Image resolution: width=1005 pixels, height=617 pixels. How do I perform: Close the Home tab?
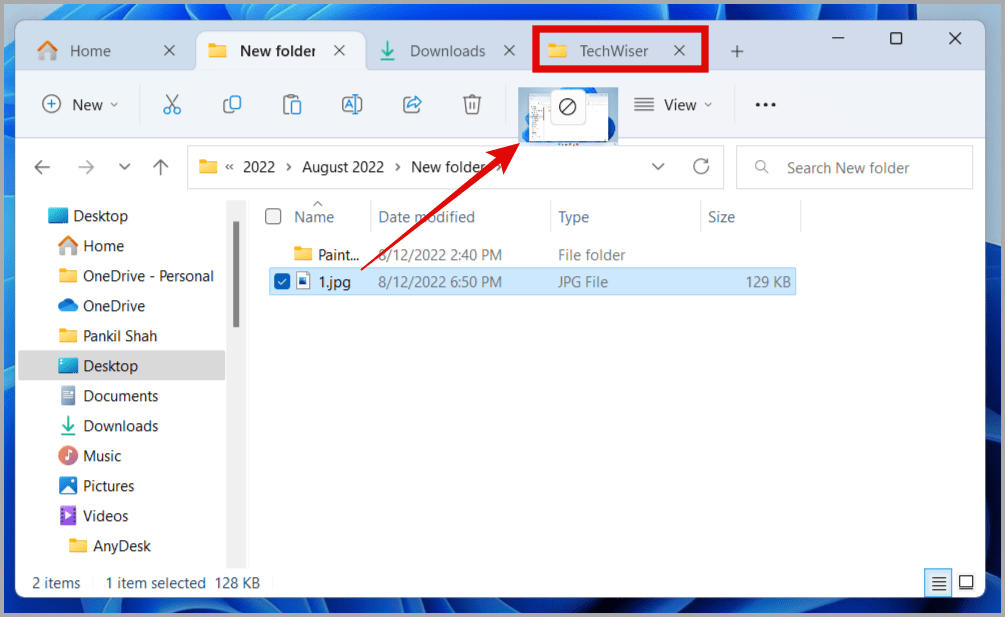169,51
